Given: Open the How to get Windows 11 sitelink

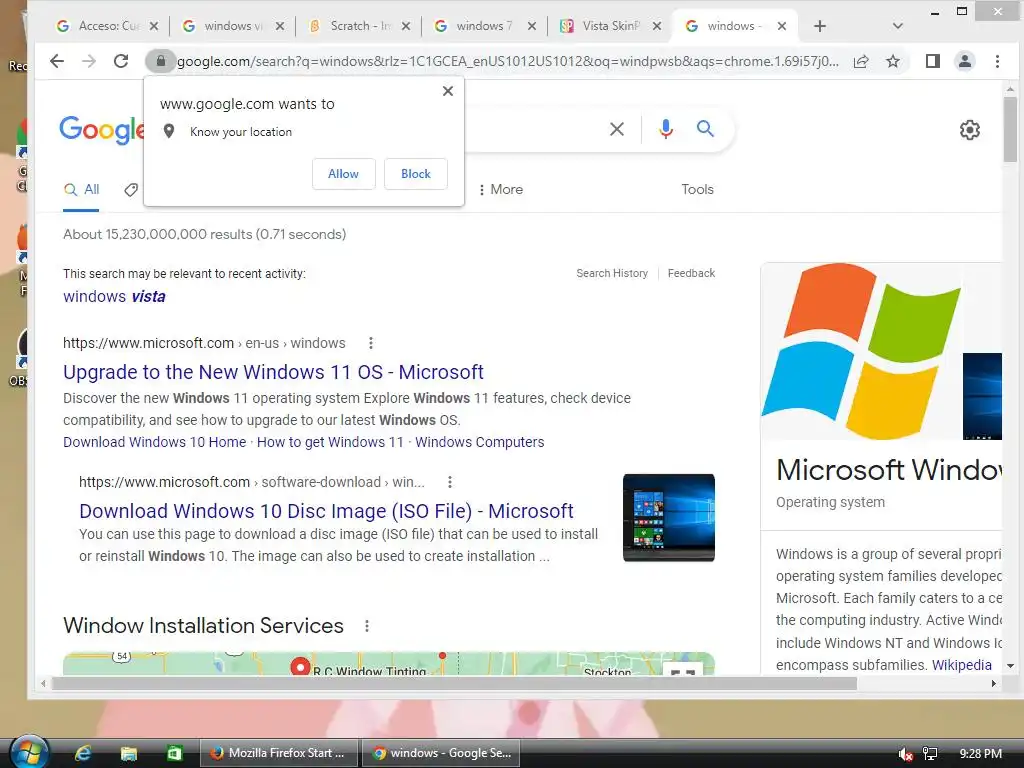Looking at the screenshot, I should tap(330, 442).
